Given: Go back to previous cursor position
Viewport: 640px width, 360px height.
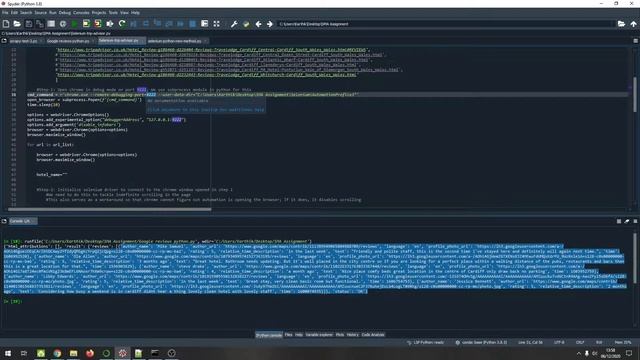Looking at the screenshot, I should 258,24.
